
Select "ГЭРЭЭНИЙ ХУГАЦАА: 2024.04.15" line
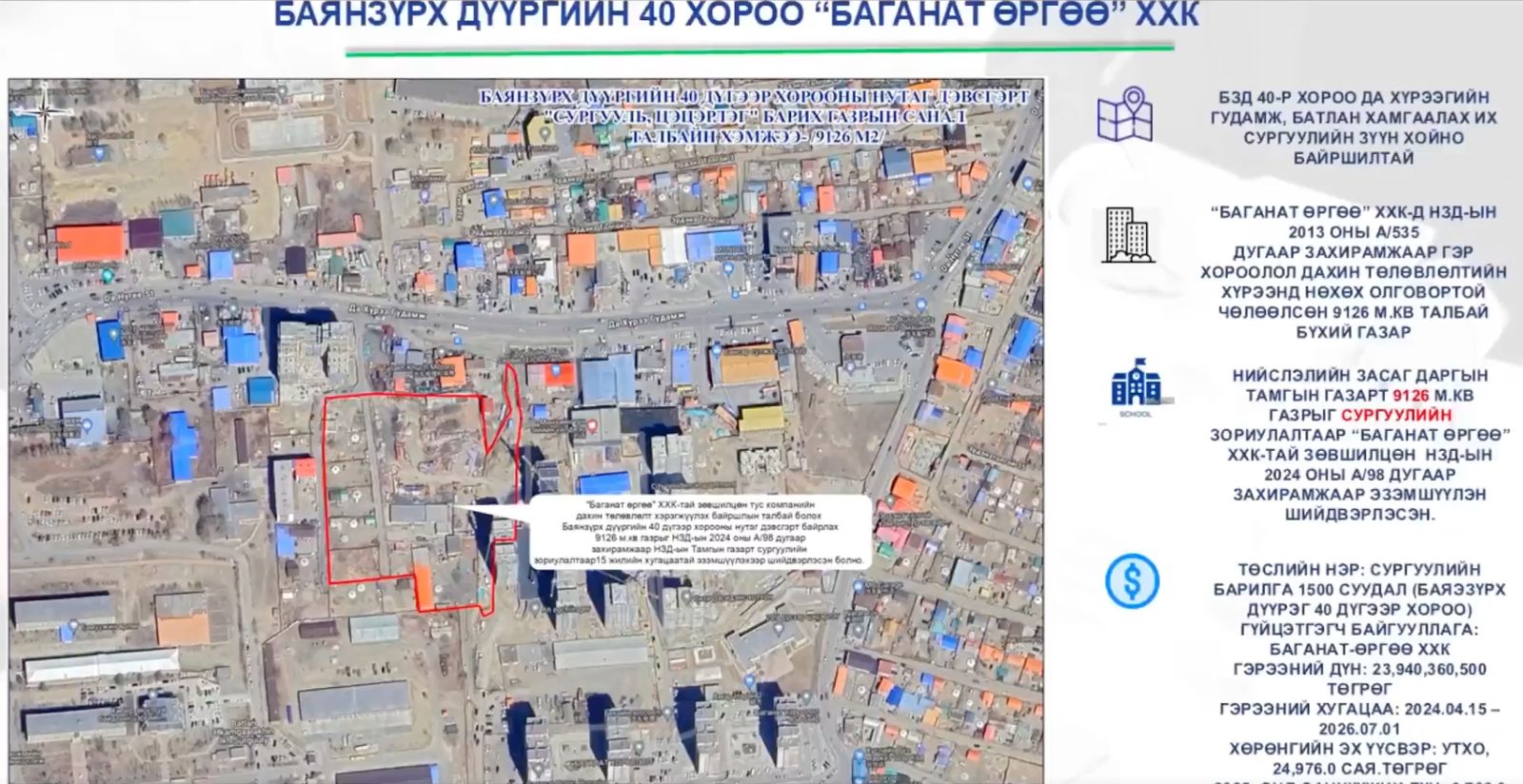[1359, 709]
